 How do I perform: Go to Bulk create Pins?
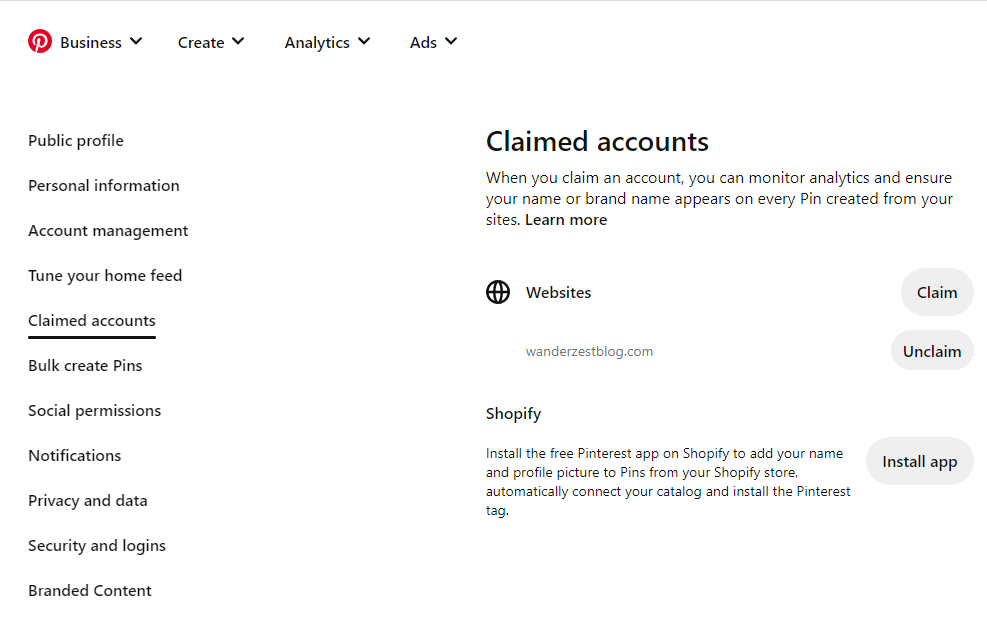(x=86, y=366)
